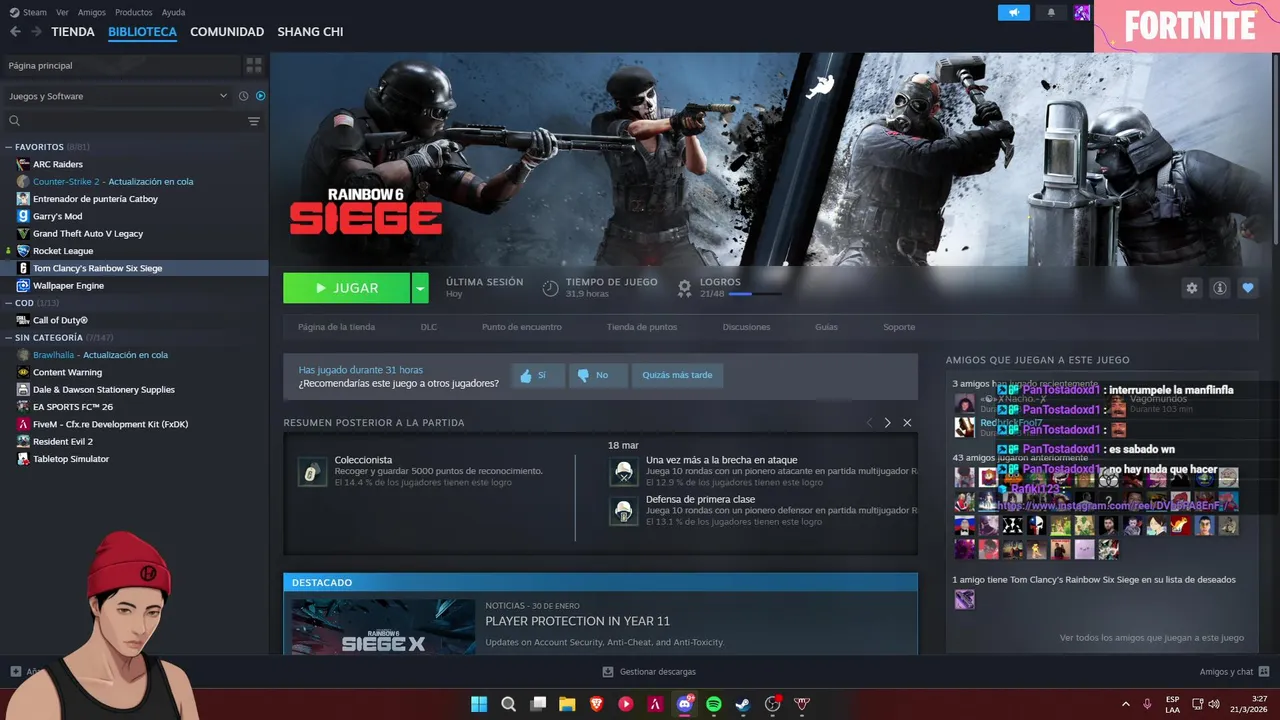Click the Grand Theft Auto V Legacy icon
The width and height of the screenshot is (1280, 720).
coord(23,233)
